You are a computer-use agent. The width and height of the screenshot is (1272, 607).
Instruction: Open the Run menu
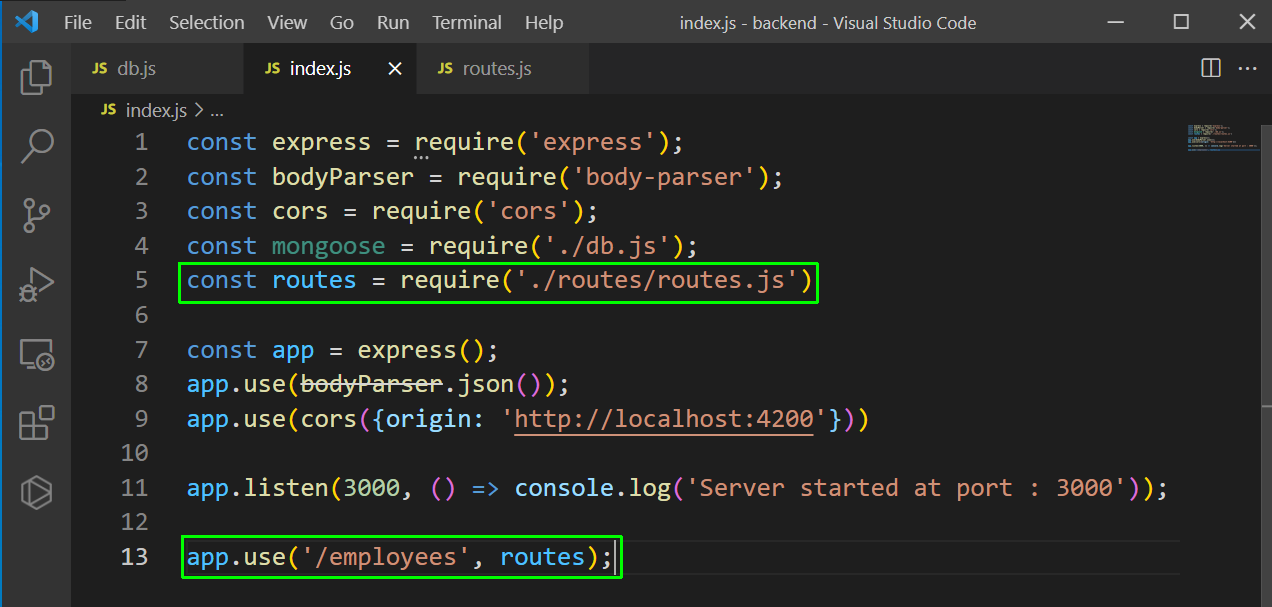393,22
